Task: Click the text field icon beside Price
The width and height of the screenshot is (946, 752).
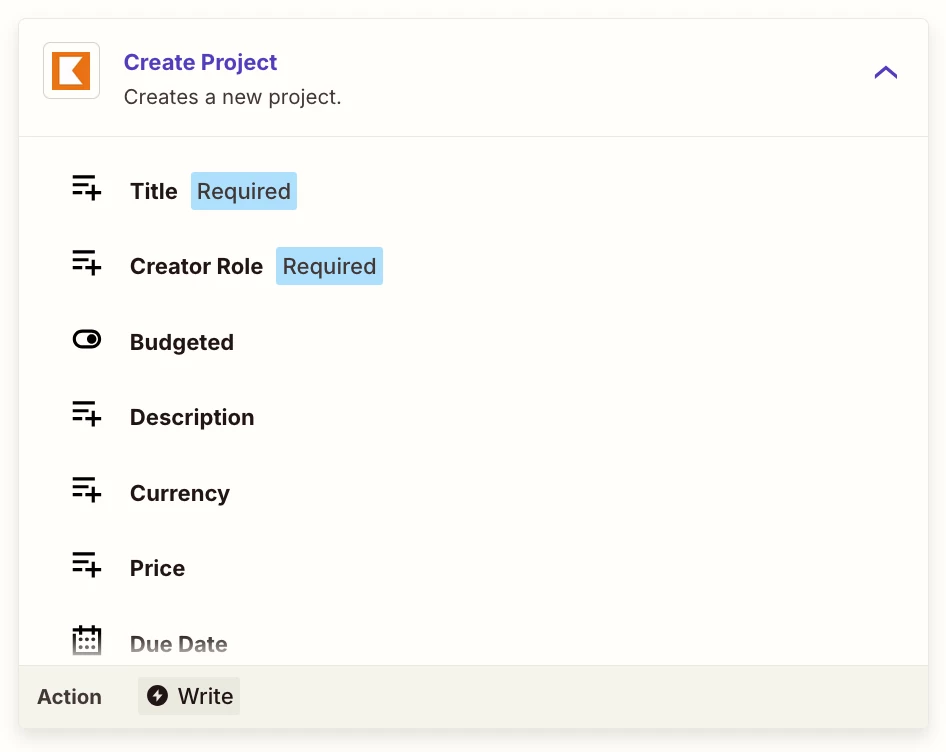Action: (x=87, y=565)
